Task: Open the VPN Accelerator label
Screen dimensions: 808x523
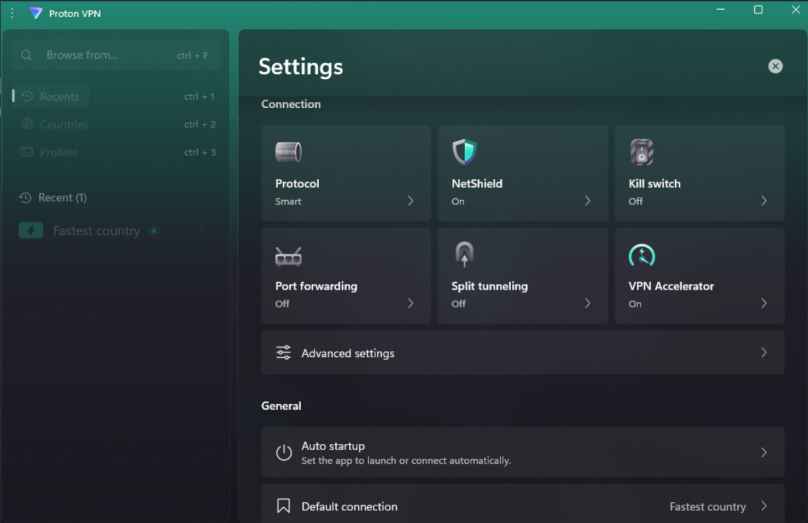Action: [x=671, y=286]
